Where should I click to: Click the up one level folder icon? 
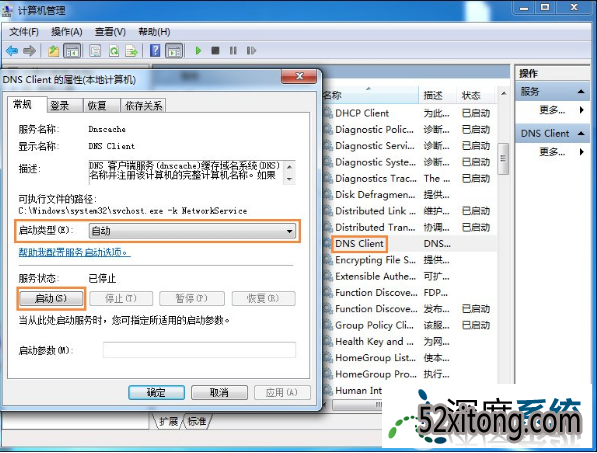[53, 51]
